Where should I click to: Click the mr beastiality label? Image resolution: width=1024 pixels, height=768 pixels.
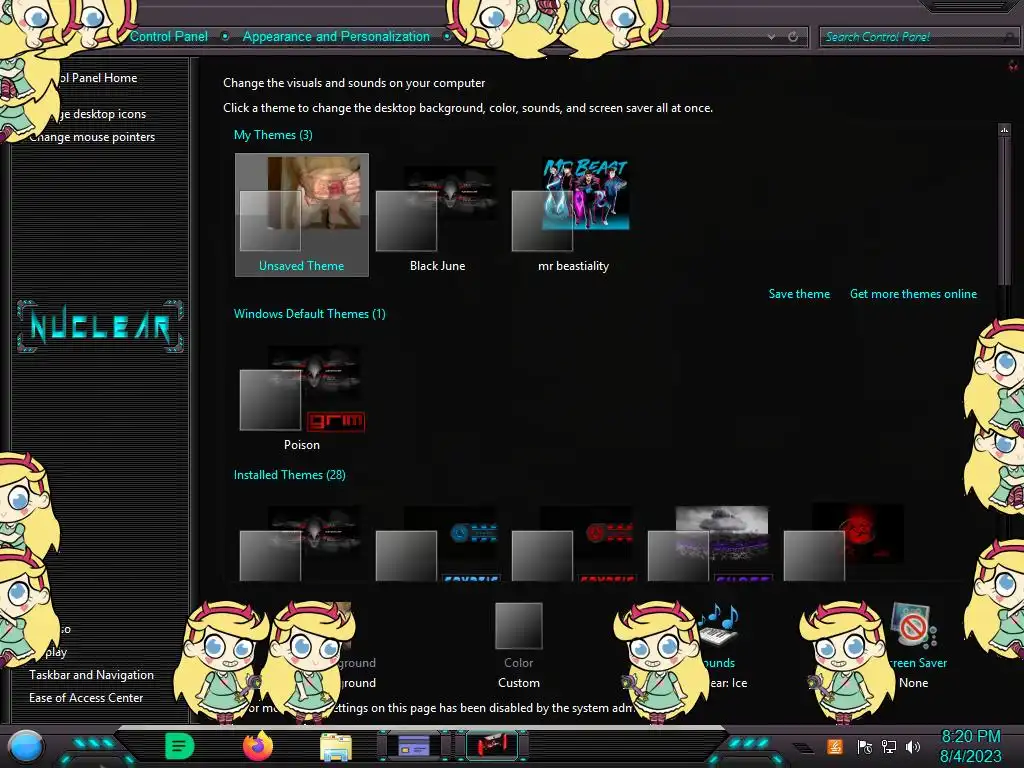(x=573, y=266)
